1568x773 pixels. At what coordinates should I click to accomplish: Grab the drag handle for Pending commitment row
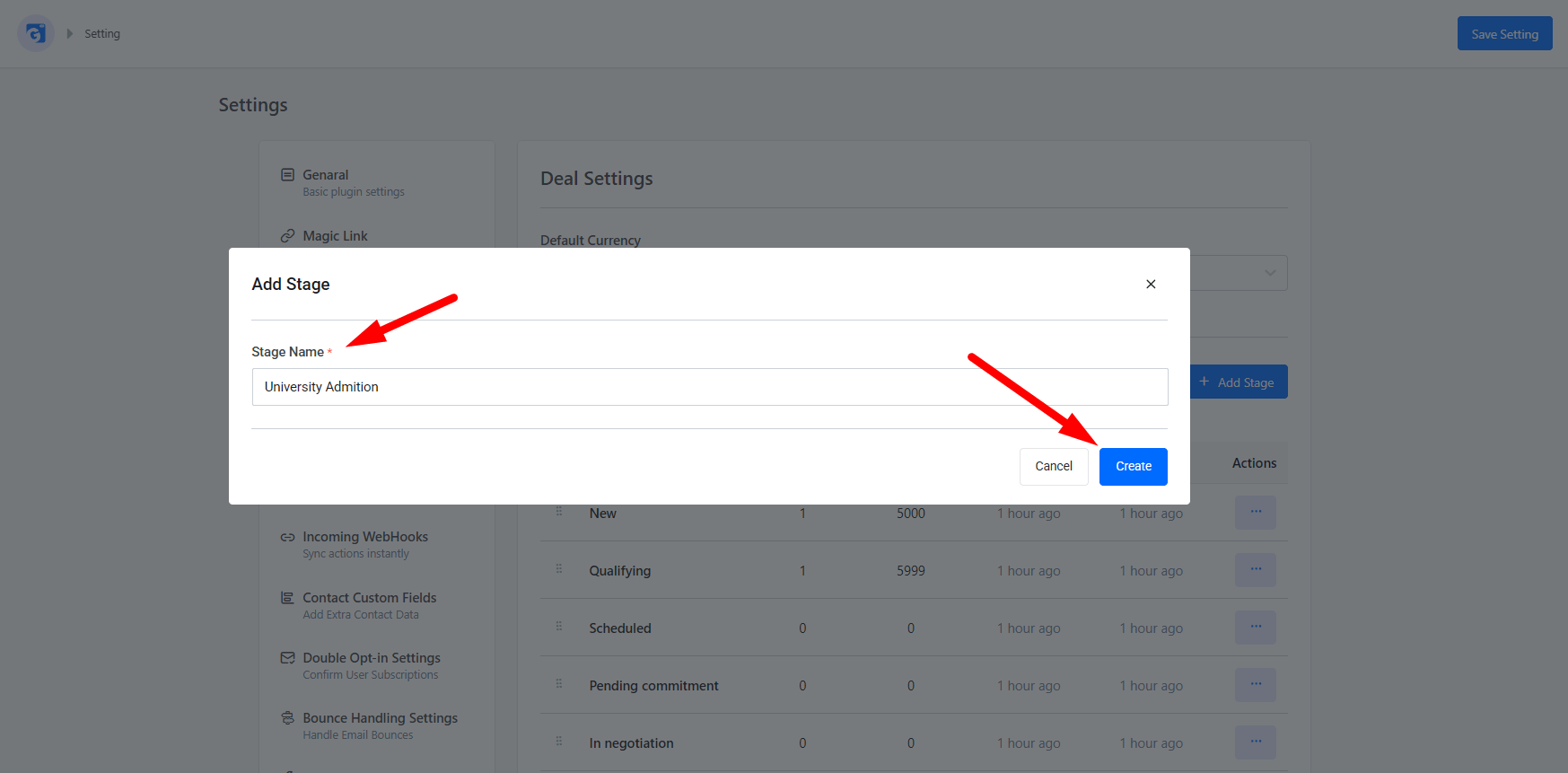click(x=558, y=684)
